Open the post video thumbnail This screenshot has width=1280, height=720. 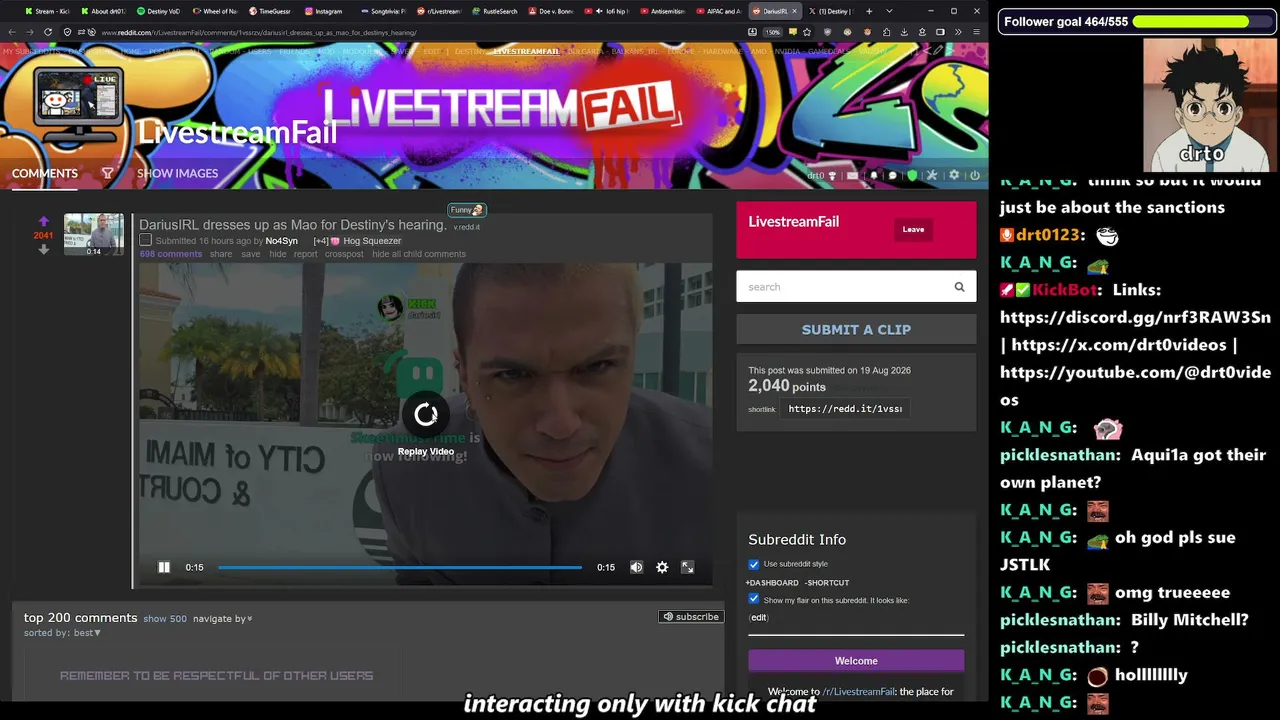[94, 234]
